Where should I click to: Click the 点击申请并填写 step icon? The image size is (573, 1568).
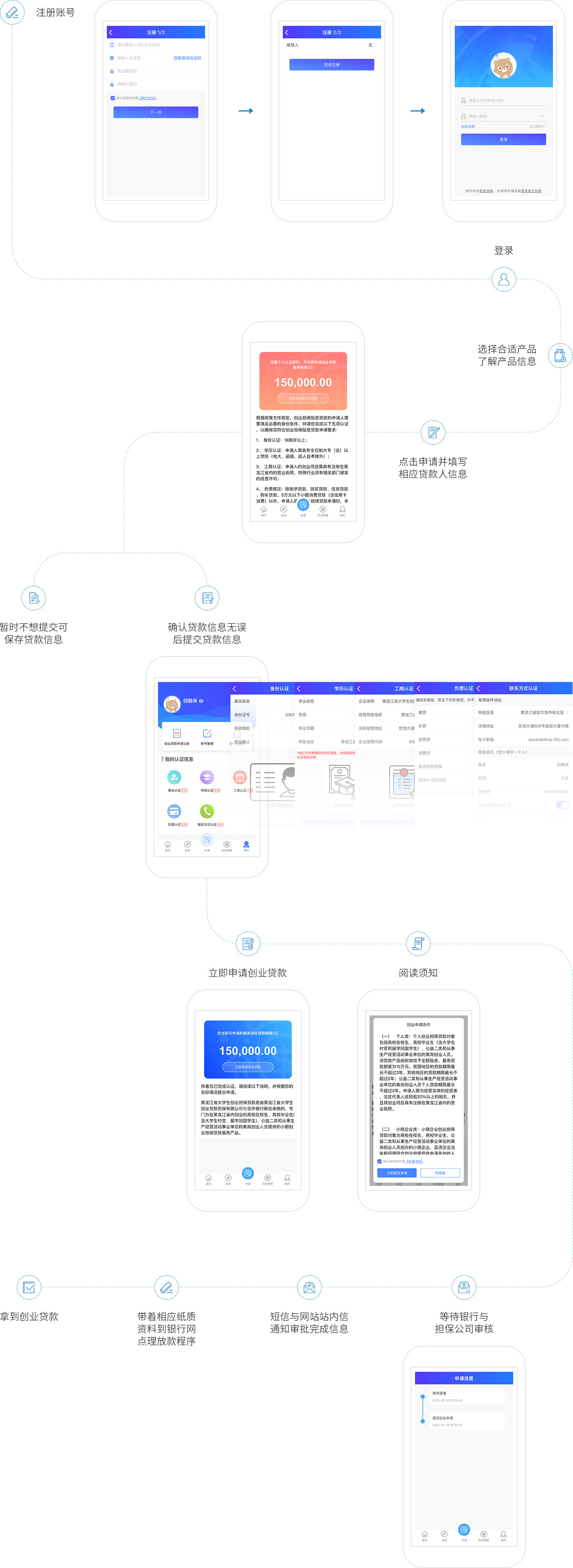(433, 432)
